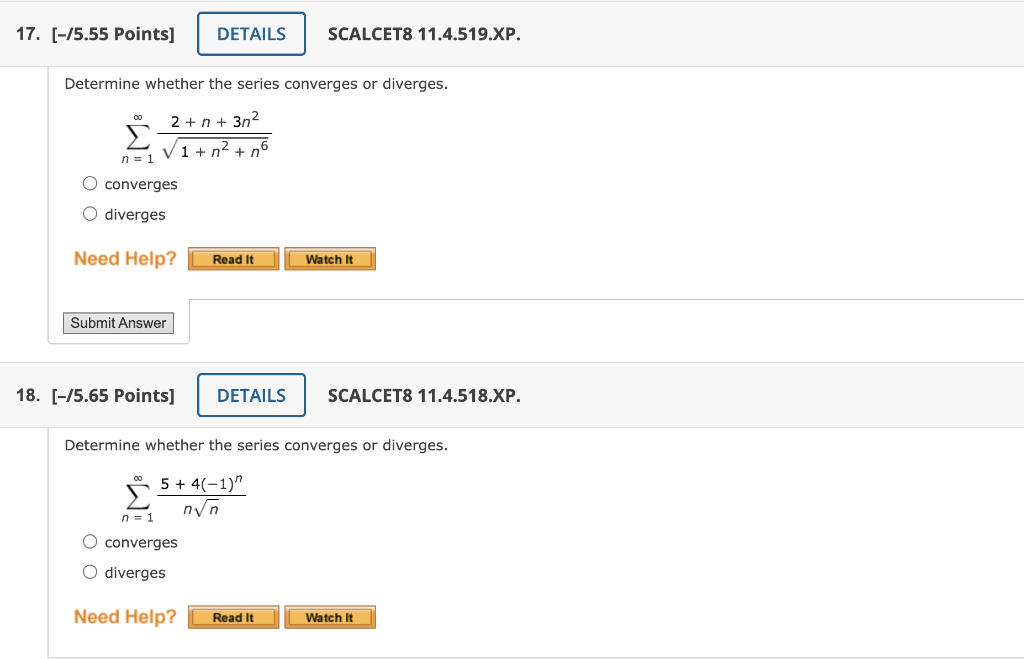Select converges for question 17

[90, 183]
